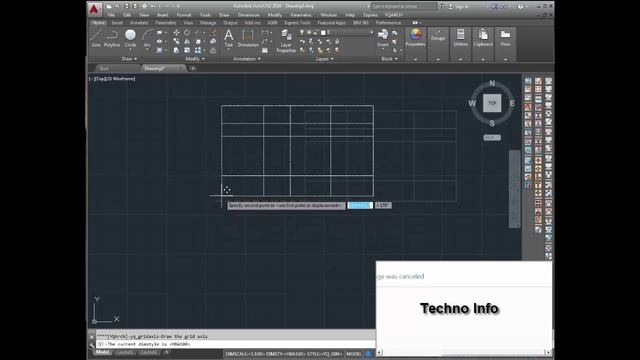Click the W compass direction on ViewCube
Image resolution: width=640 pixels, height=360 pixels.
[x=472, y=103]
